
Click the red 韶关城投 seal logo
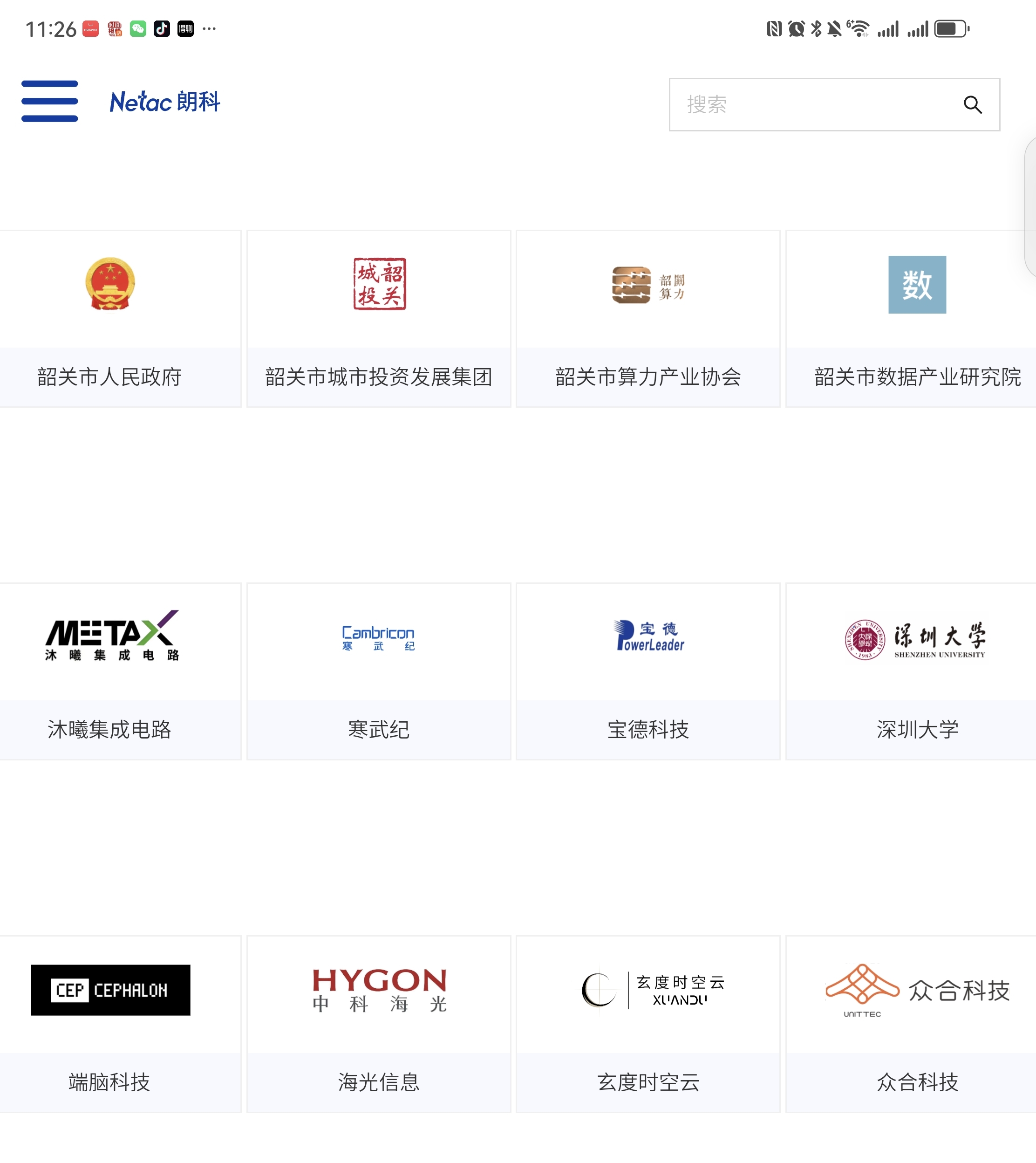pyautogui.click(x=379, y=283)
